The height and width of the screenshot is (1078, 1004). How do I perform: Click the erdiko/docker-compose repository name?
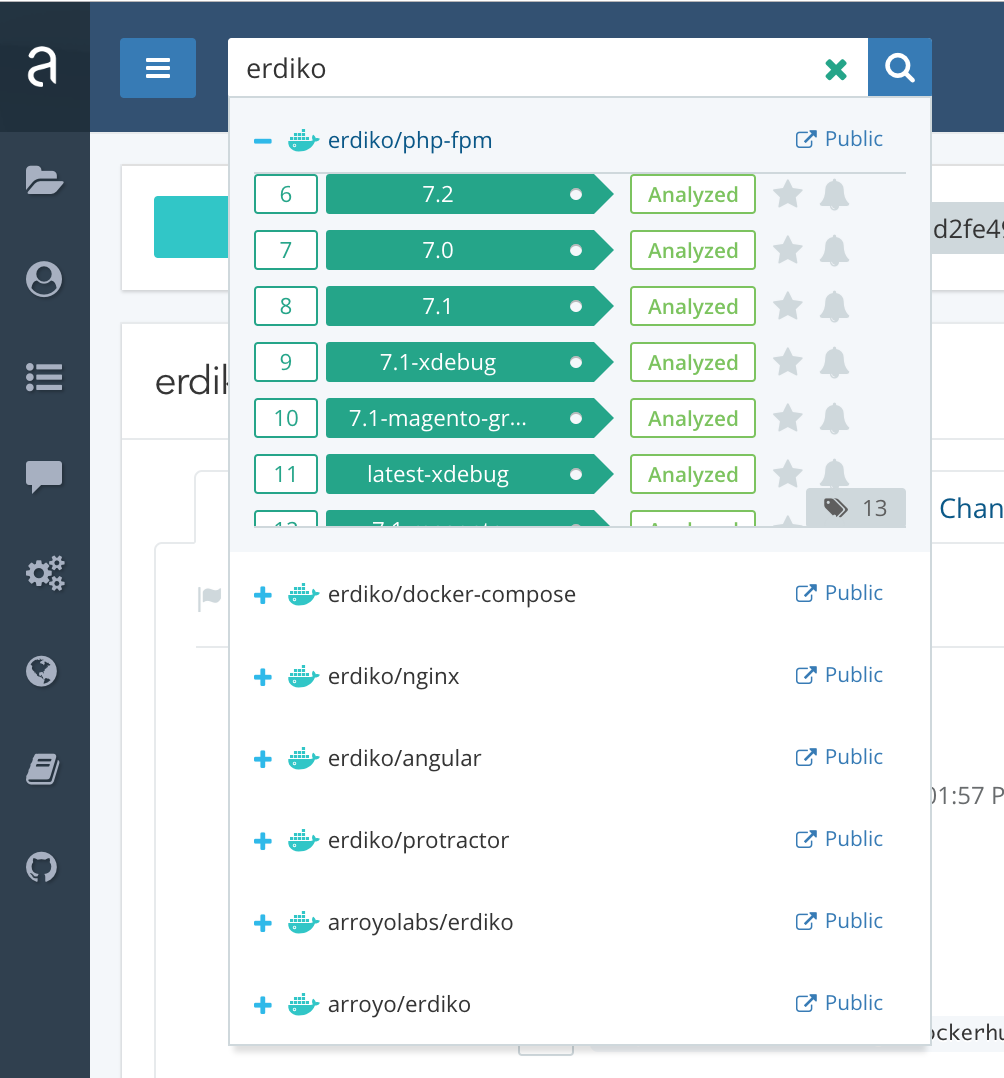coord(452,594)
